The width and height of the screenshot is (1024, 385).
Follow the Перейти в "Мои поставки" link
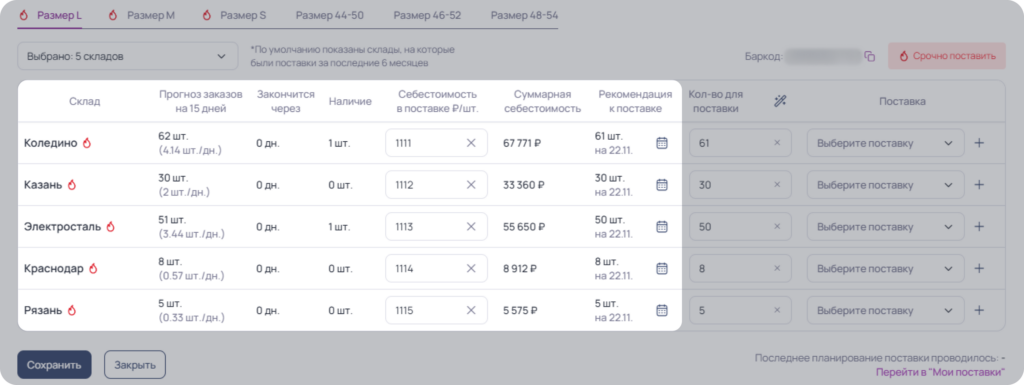click(x=940, y=371)
